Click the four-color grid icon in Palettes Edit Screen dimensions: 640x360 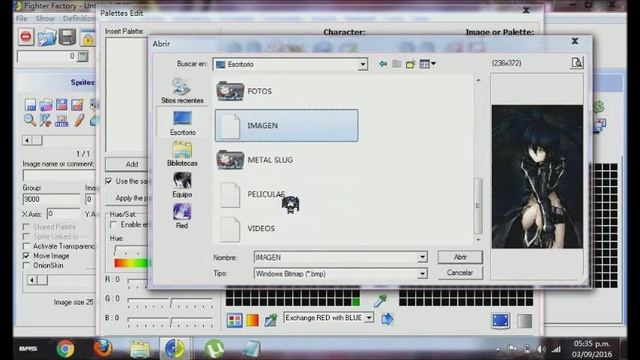click(234, 320)
